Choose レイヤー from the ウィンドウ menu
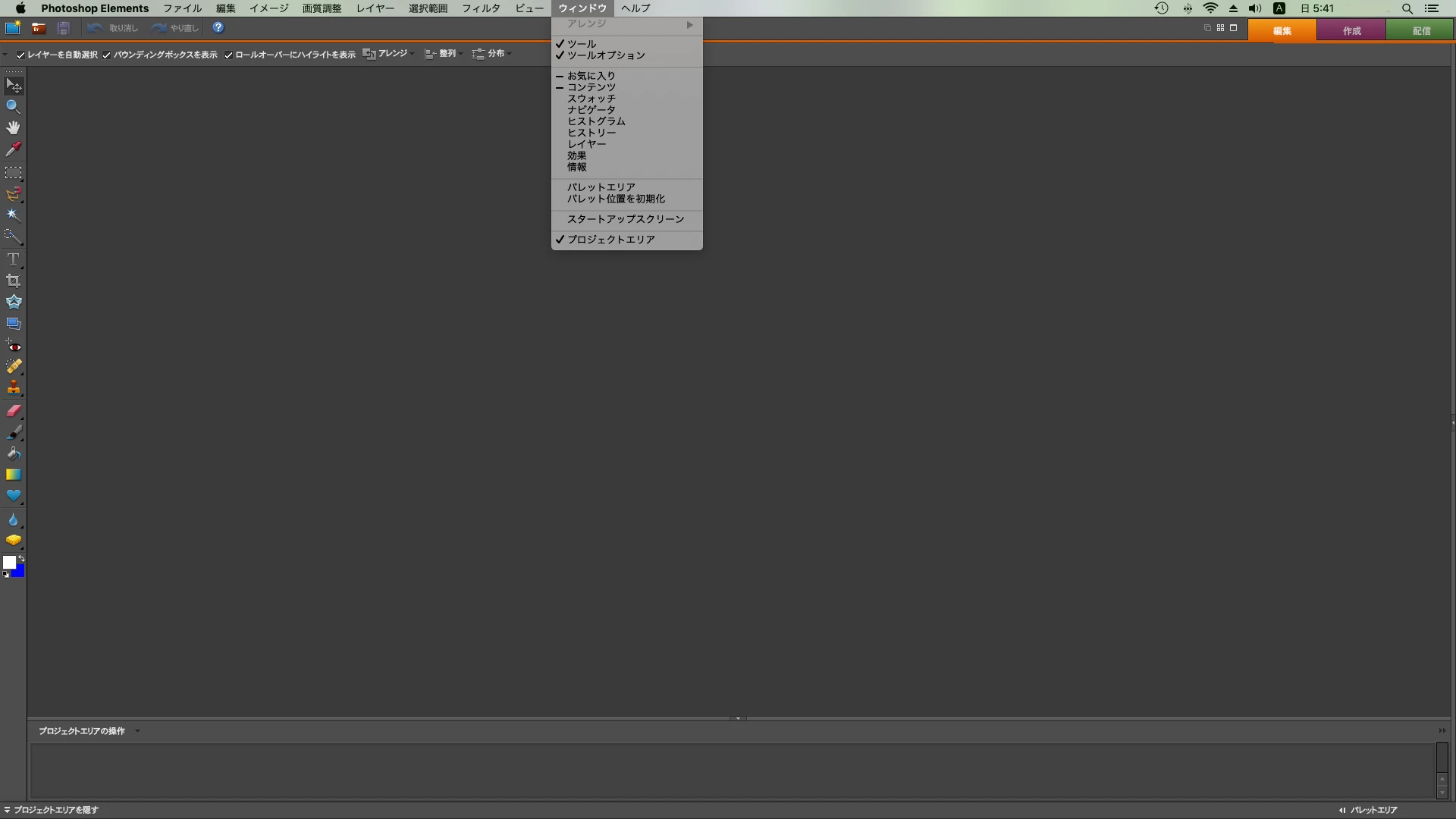Viewport: 1456px width, 819px height. [586, 144]
